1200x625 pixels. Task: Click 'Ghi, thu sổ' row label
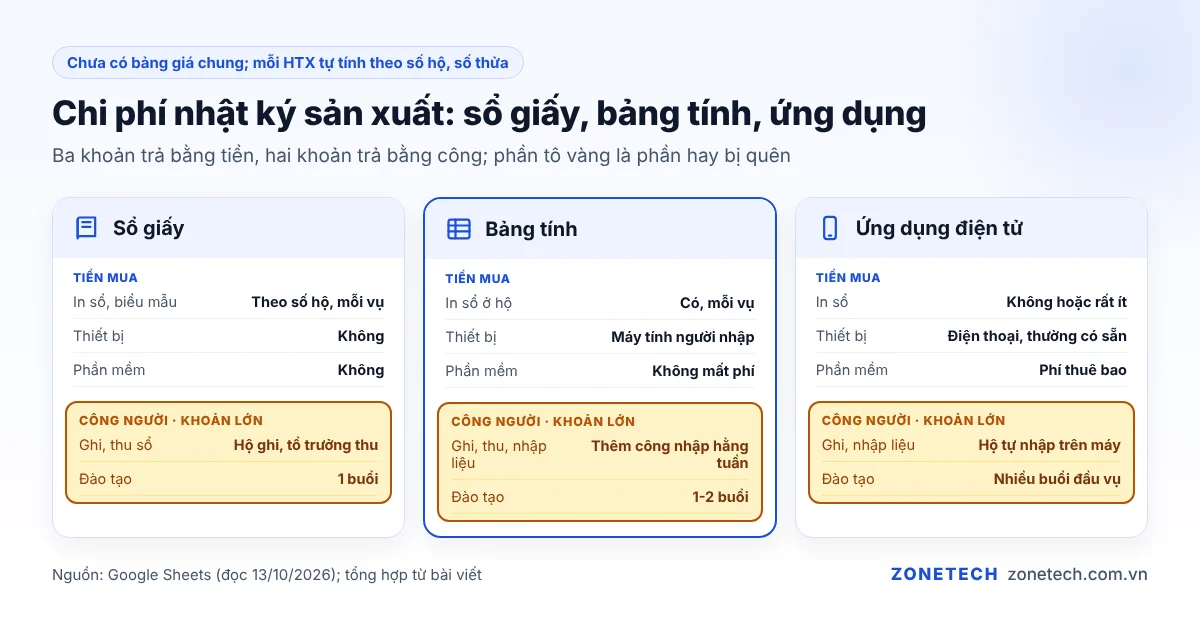click(x=116, y=445)
